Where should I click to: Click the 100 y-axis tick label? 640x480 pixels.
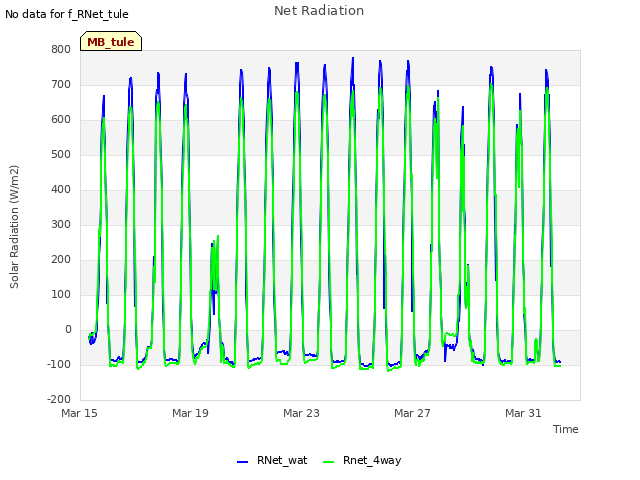pyautogui.click(x=61, y=294)
